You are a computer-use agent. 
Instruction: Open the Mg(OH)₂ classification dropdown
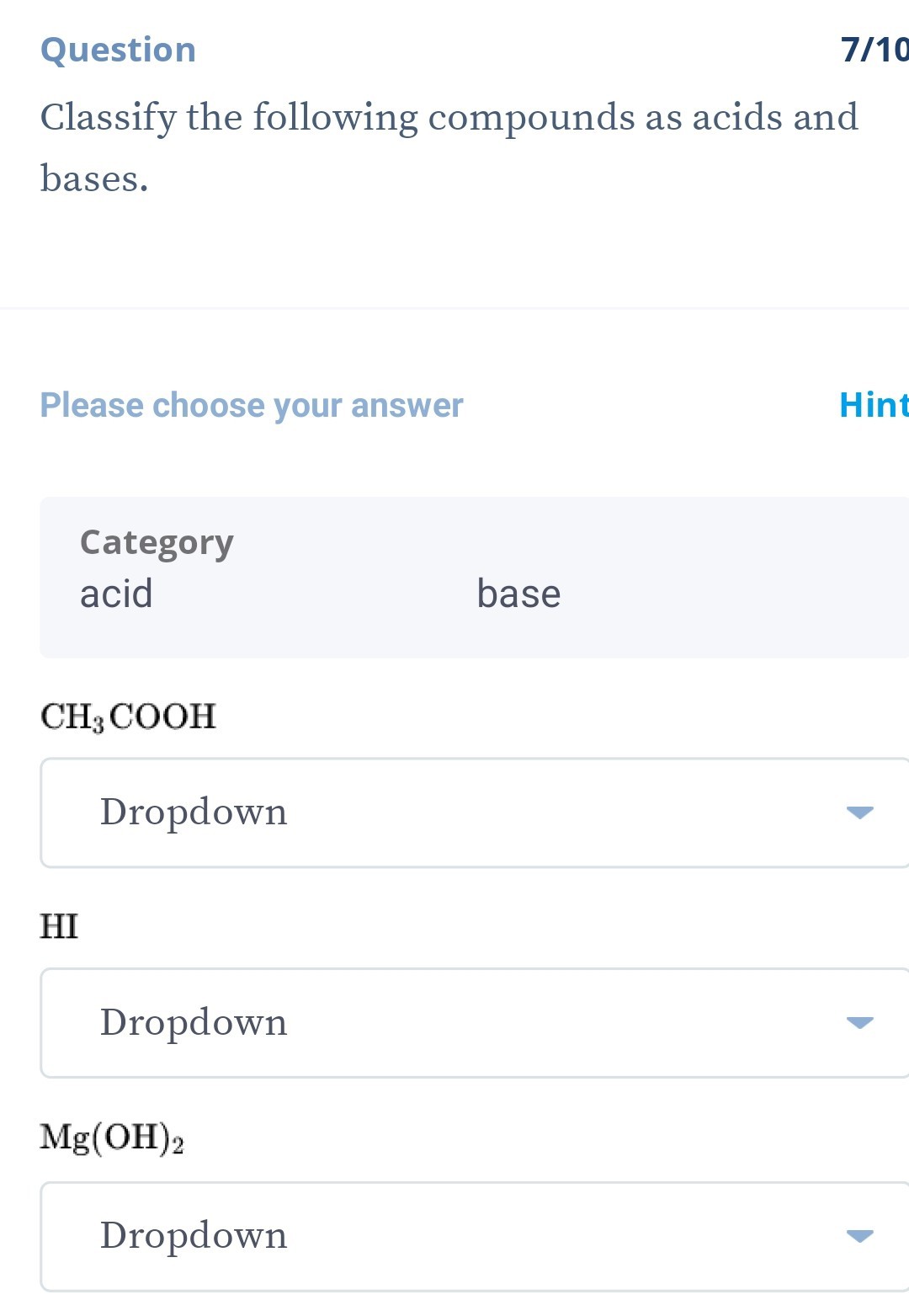pyautogui.click(x=454, y=1236)
